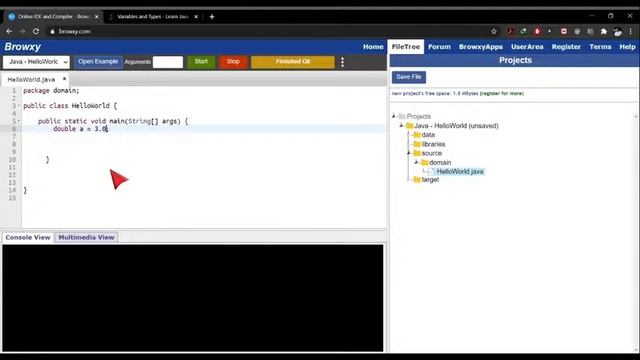The height and width of the screenshot is (360, 640).
Task: Open the Help page
Action: pos(627,47)
